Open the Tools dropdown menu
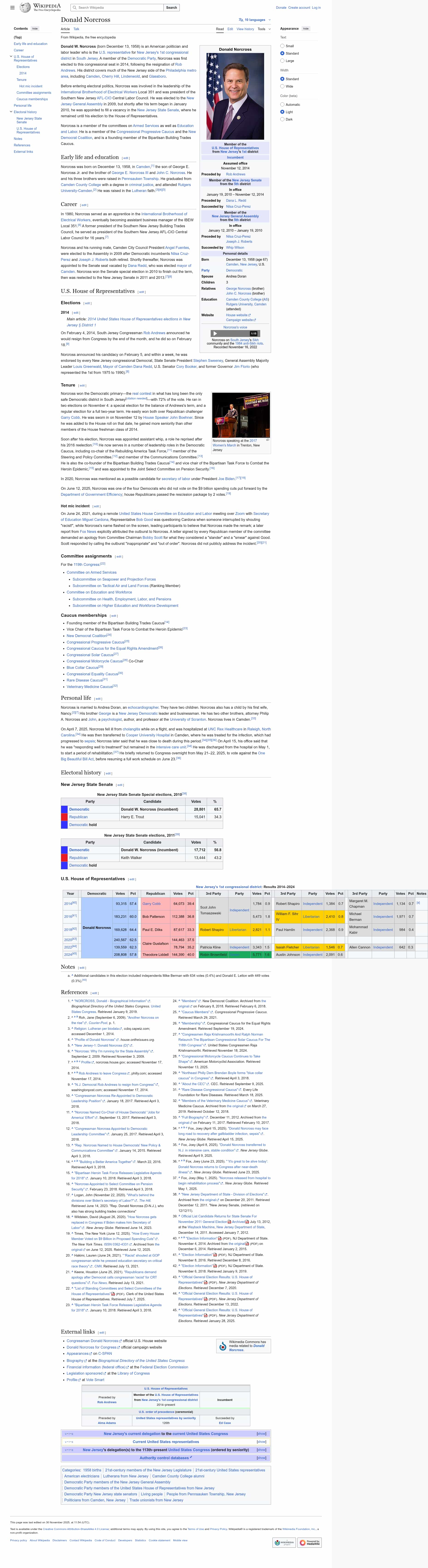The image size is (428, 1568). point(263,29)
